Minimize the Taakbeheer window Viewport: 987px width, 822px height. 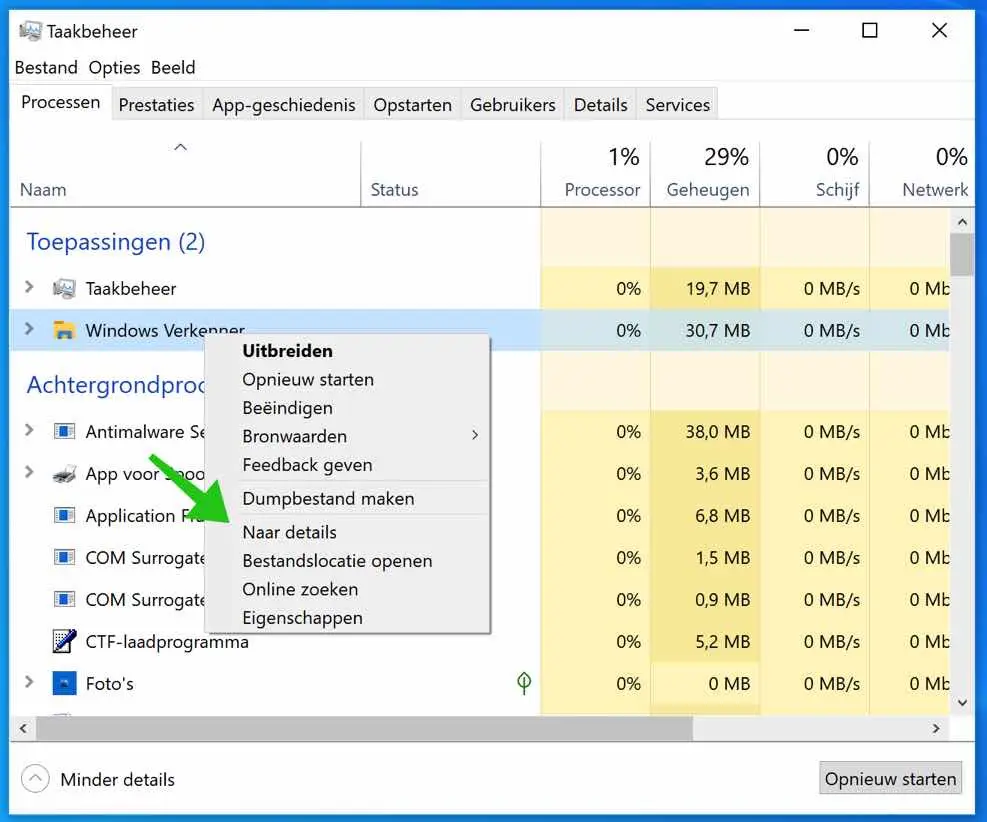pos(801,30)
